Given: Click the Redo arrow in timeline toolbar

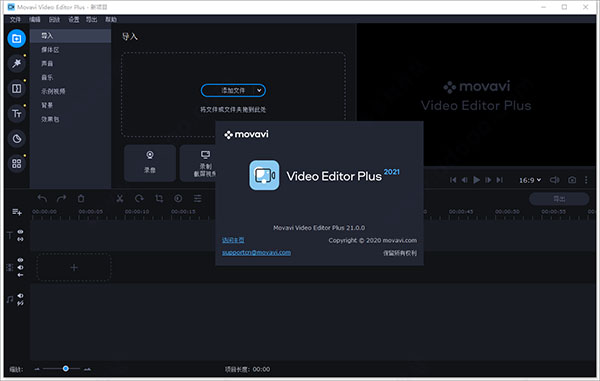Looking at the screenshot, I should (x=61, y=199).
